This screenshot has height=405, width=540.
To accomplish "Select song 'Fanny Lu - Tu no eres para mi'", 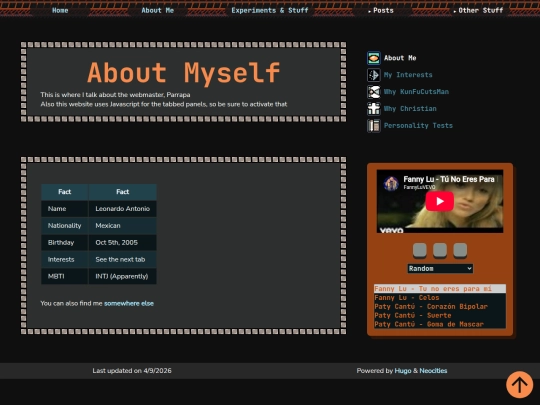I will tap(440, 289).
